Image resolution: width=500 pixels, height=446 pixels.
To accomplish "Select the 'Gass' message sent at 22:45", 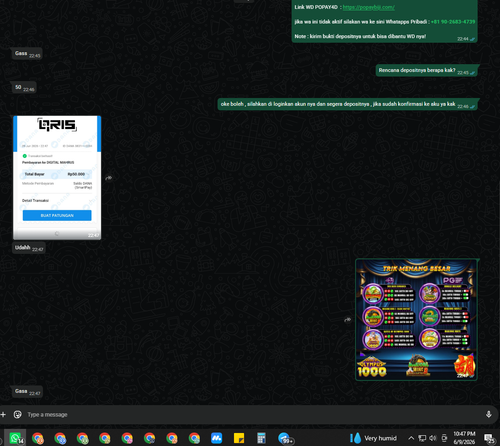I will pos(27,54).
